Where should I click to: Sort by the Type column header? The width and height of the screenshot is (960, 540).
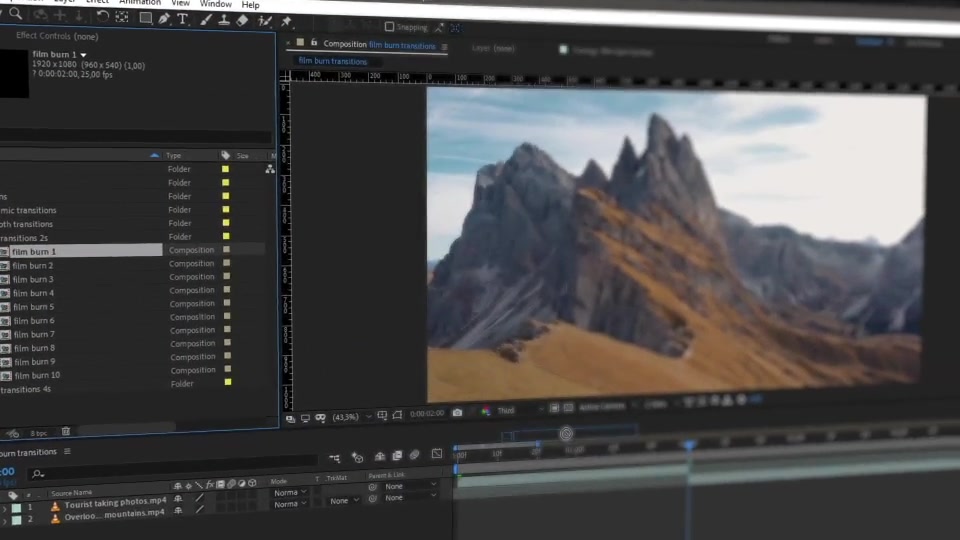tap(174, 156)
